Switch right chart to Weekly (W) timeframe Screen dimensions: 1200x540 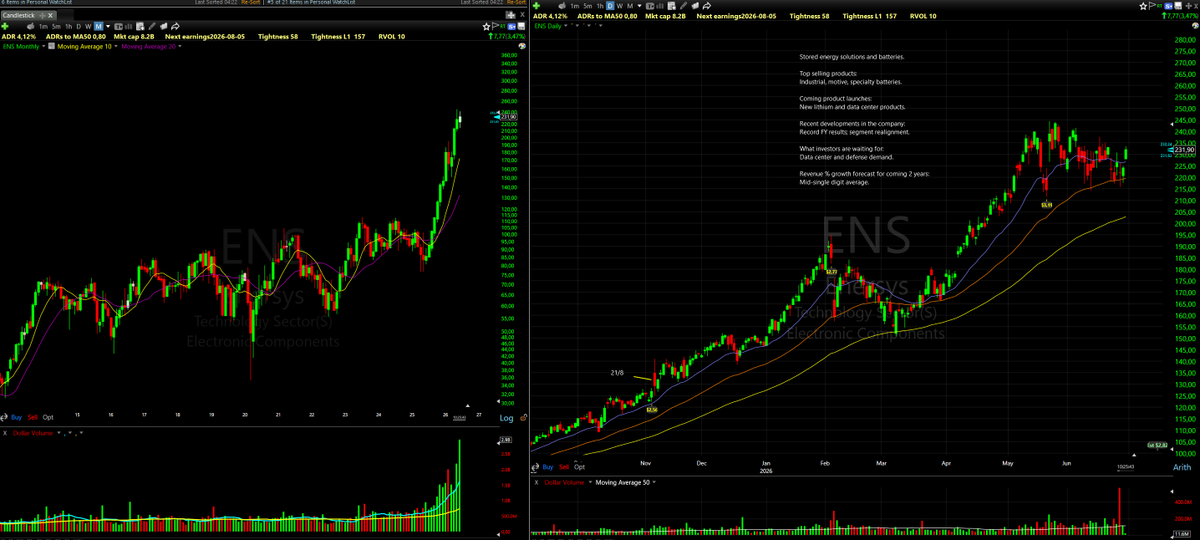pos(620,6)
